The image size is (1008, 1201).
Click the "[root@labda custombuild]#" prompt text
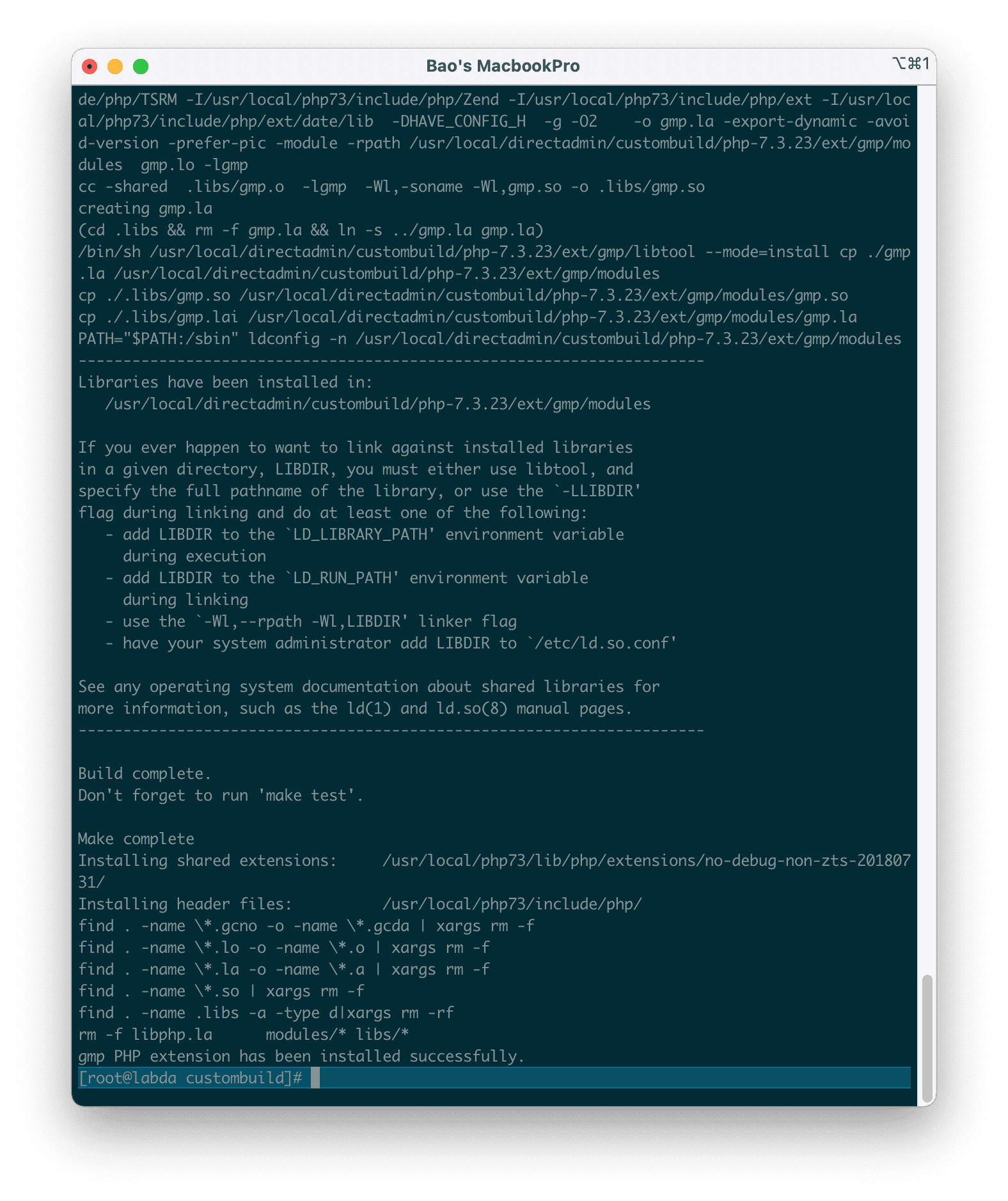pos(190,1078)
